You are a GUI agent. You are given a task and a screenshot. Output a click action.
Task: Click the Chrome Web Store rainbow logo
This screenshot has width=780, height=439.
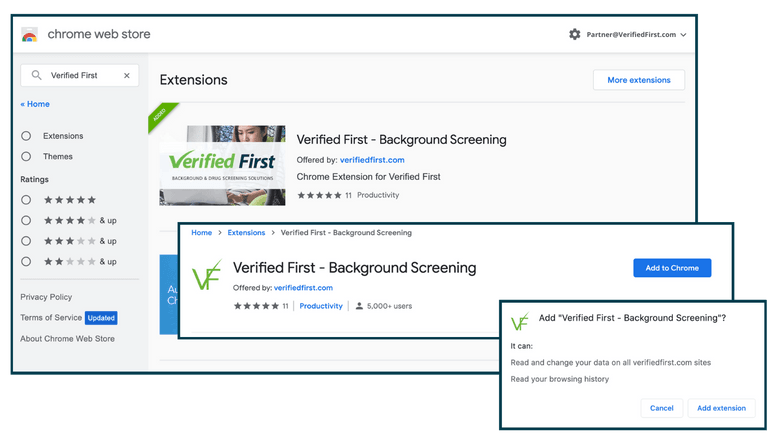[29, 35]
